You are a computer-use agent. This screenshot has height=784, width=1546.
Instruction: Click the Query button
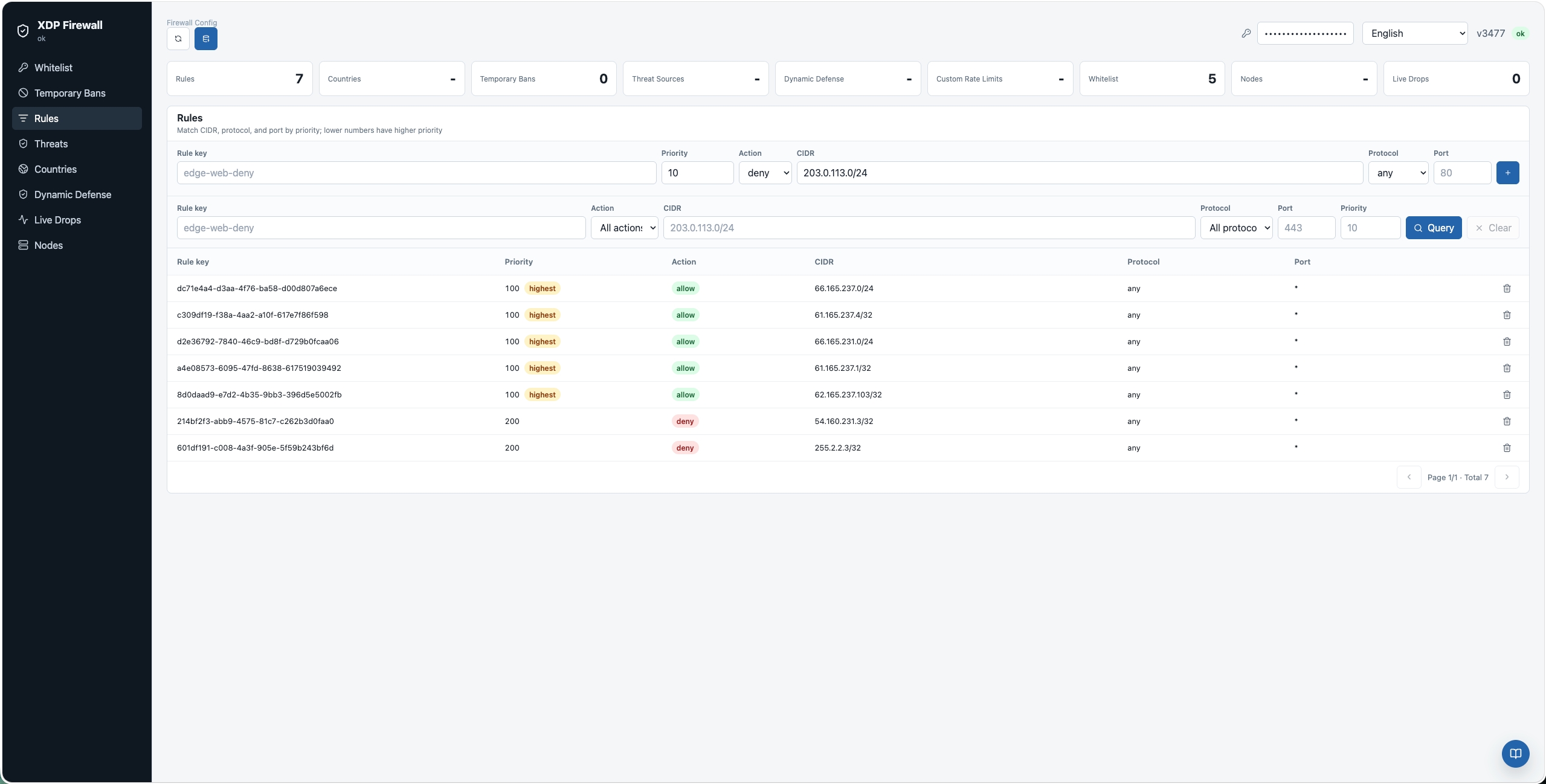[x=1433, y=228]
